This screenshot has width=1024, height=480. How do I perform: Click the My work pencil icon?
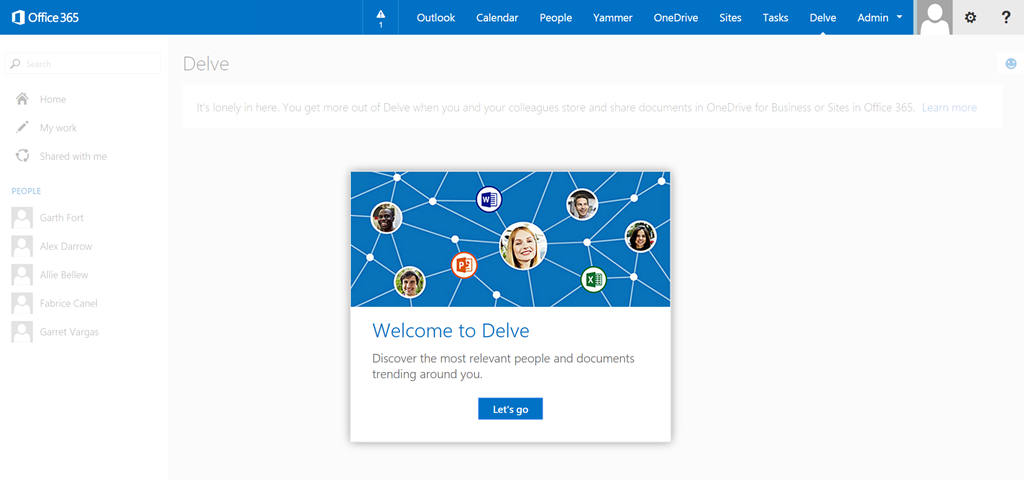coord(22,127)
